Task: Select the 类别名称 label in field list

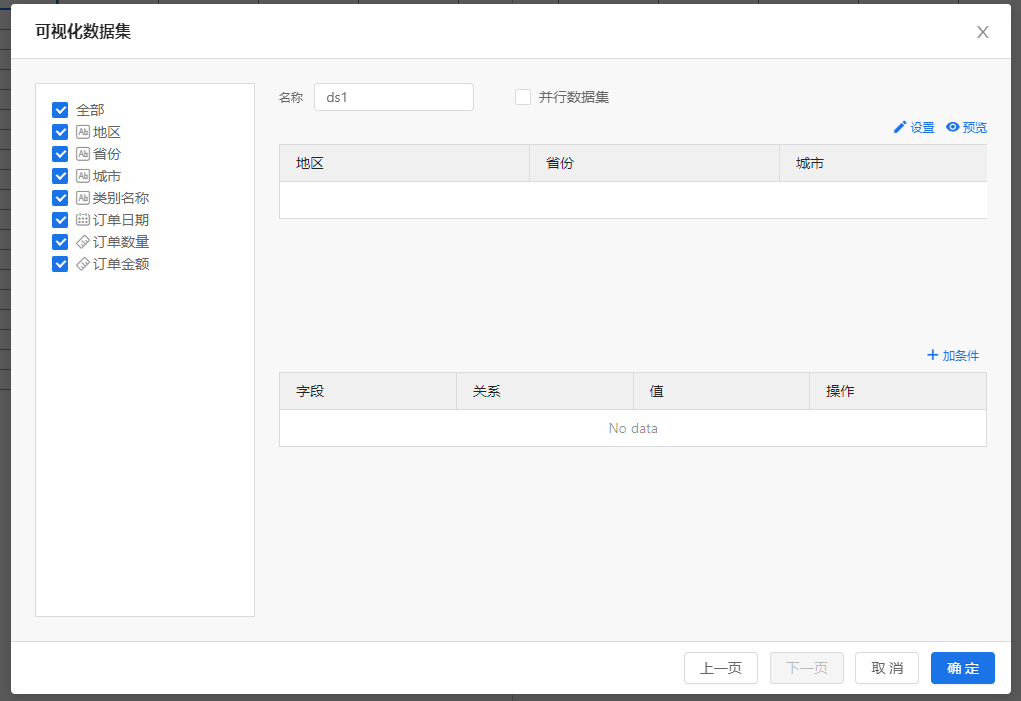Action: click(x=121, y=198)
